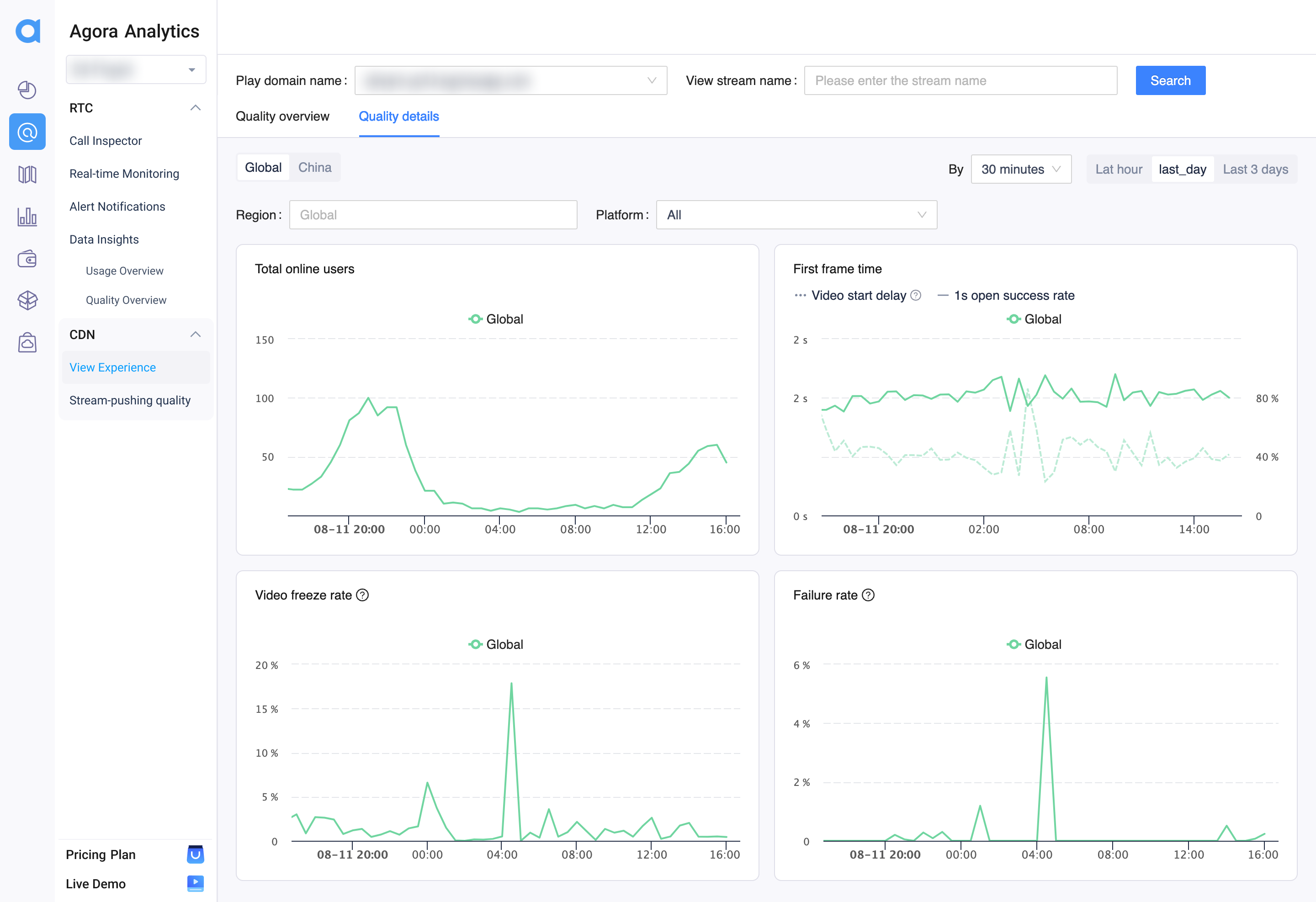Click the Total online users peak near 100

[368, 398]
